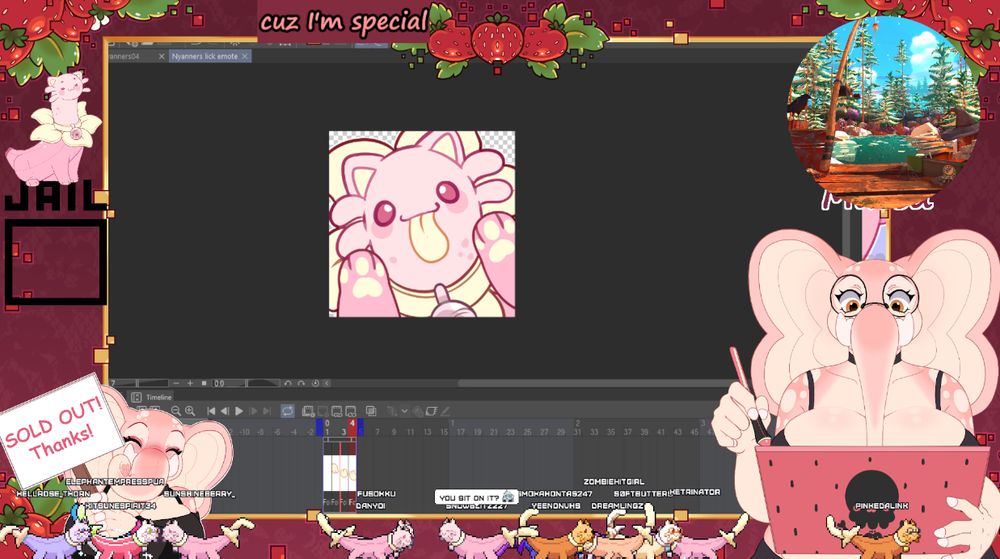Viewport: 1000px width, 559px height.
Task: Click the emote artwork on the canvas
Action: click(422, 224)
